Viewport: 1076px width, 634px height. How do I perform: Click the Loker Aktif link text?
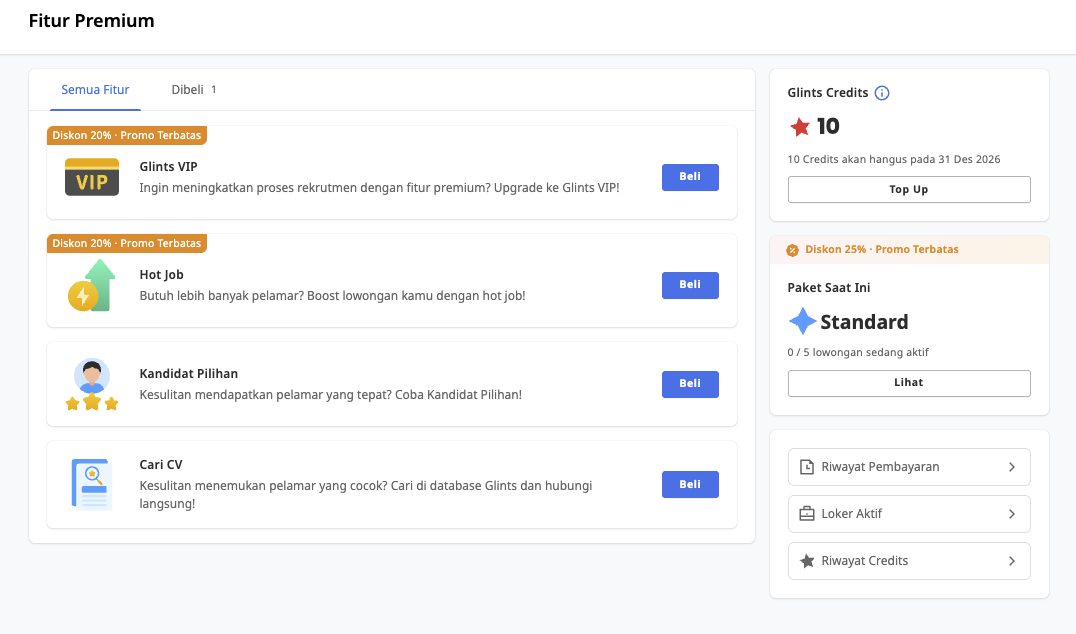pyautogui.click(x=852, y=513)
